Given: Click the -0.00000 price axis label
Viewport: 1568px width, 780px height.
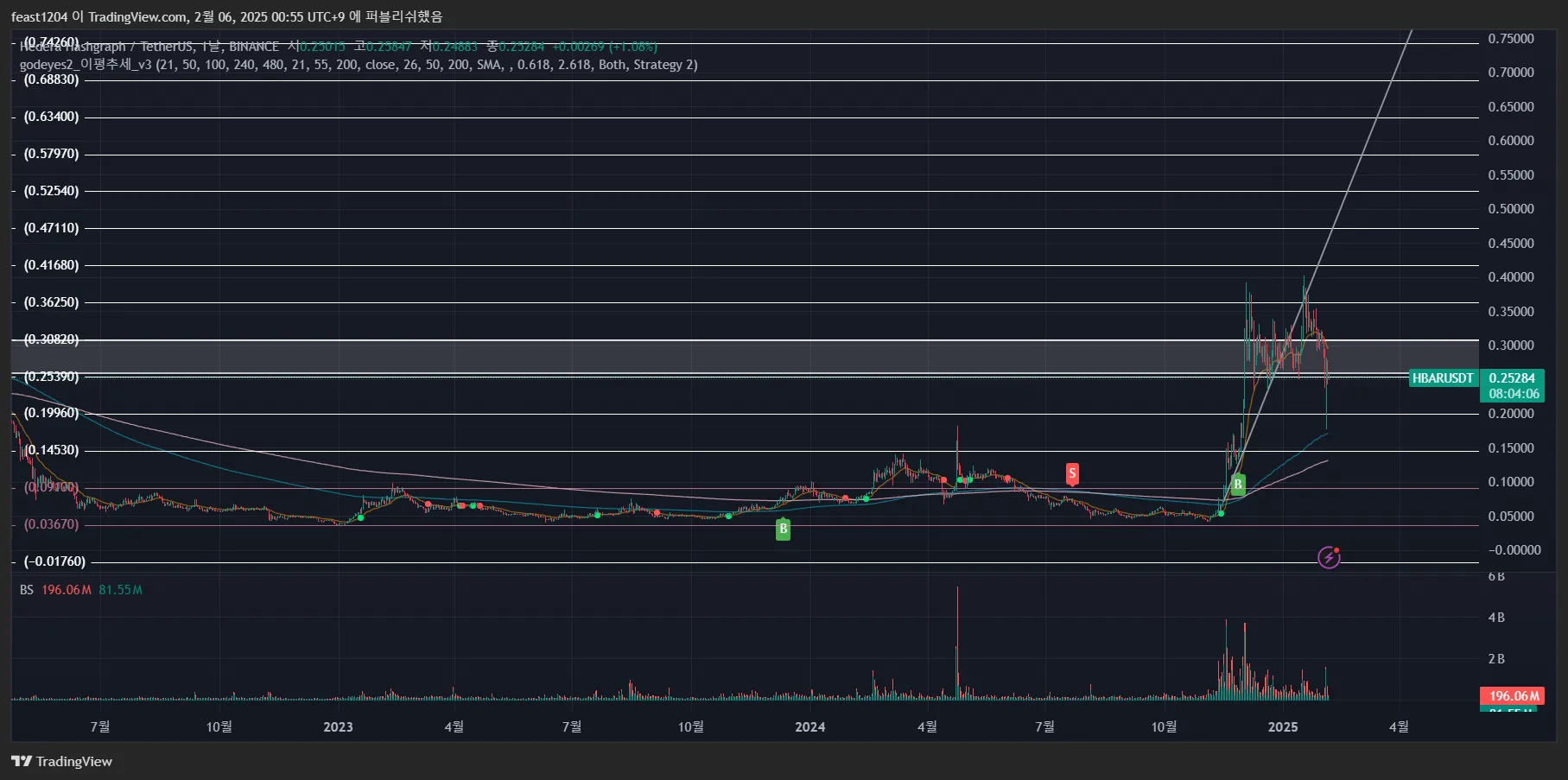Looking at the screenshot, I should click(x=1514, y=550).
